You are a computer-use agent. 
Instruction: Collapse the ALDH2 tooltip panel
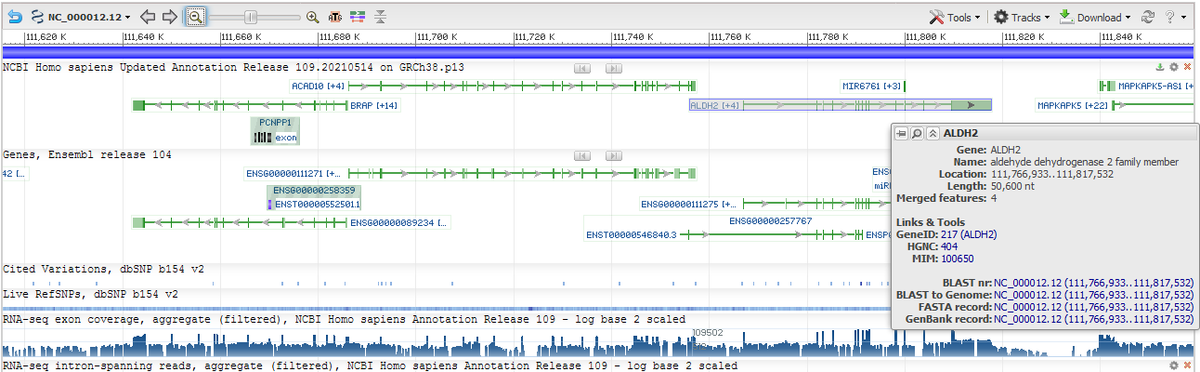point(932,132)
